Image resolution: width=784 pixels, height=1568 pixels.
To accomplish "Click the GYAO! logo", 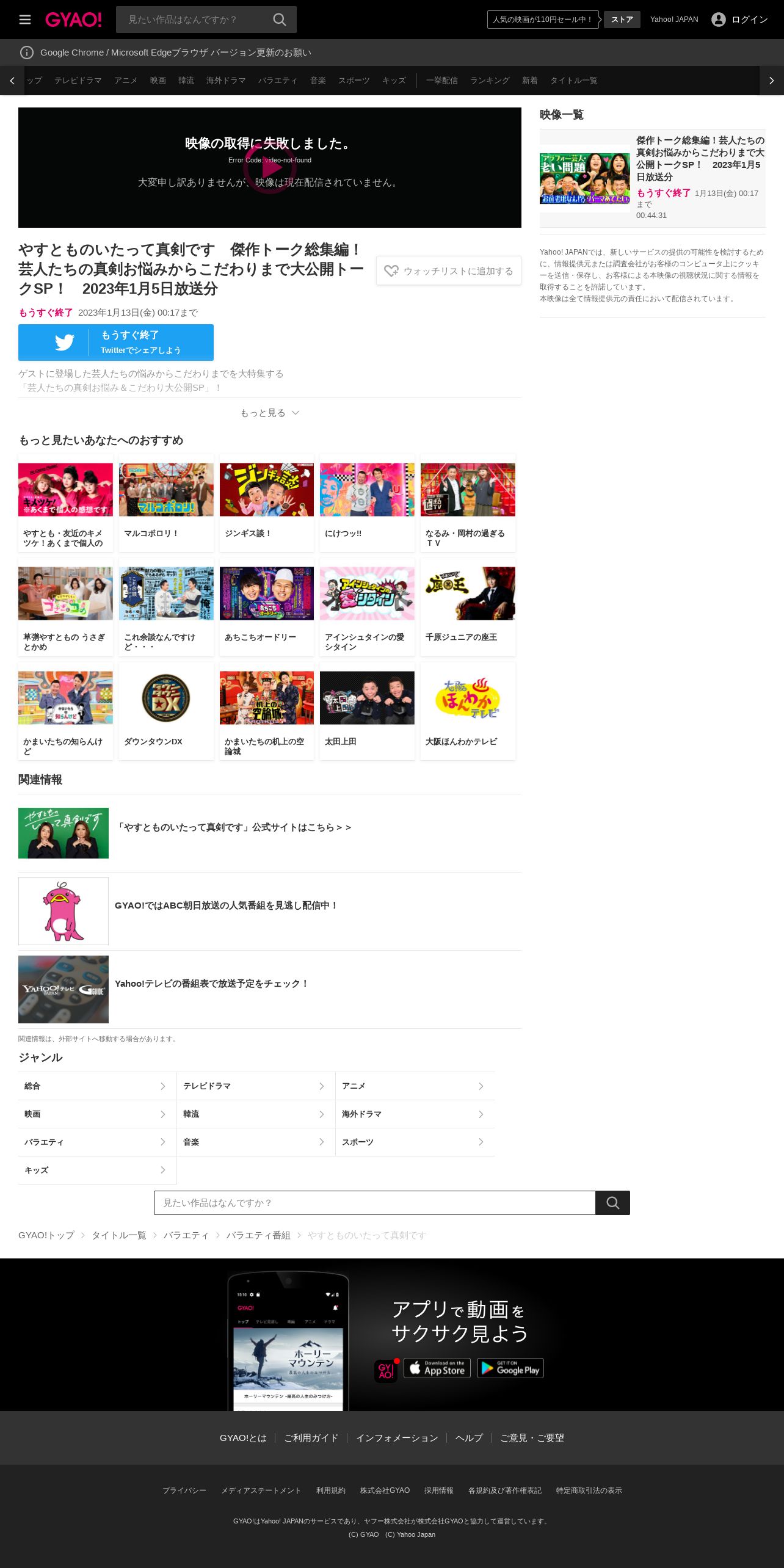I will [73, 20].
